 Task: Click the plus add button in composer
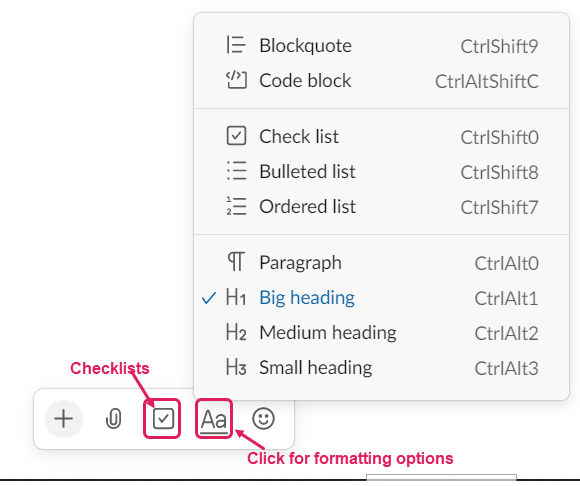tap(64, 419)
